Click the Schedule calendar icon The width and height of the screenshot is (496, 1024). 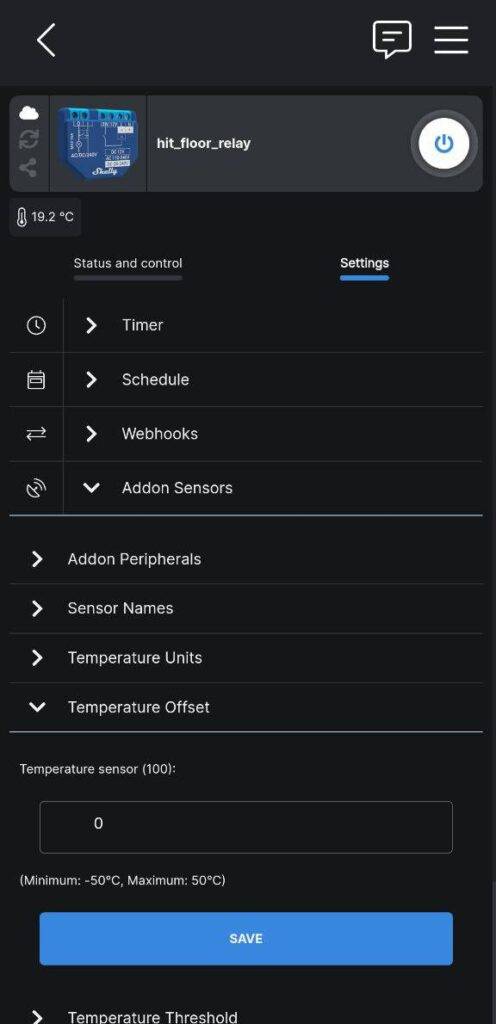coord(36,379)
